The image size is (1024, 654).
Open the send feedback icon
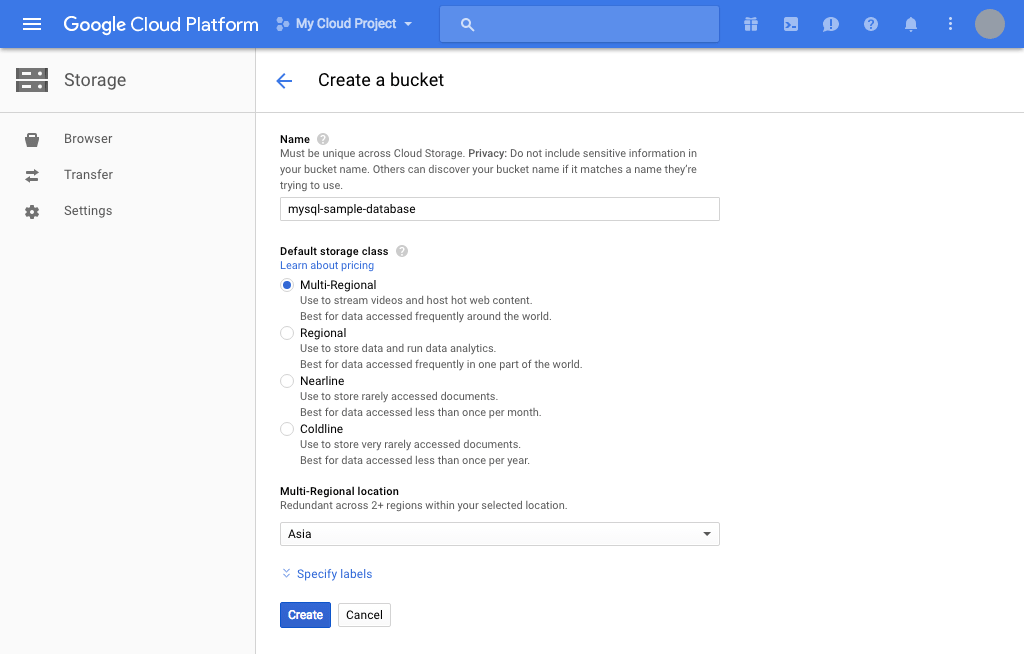point(831,24)
